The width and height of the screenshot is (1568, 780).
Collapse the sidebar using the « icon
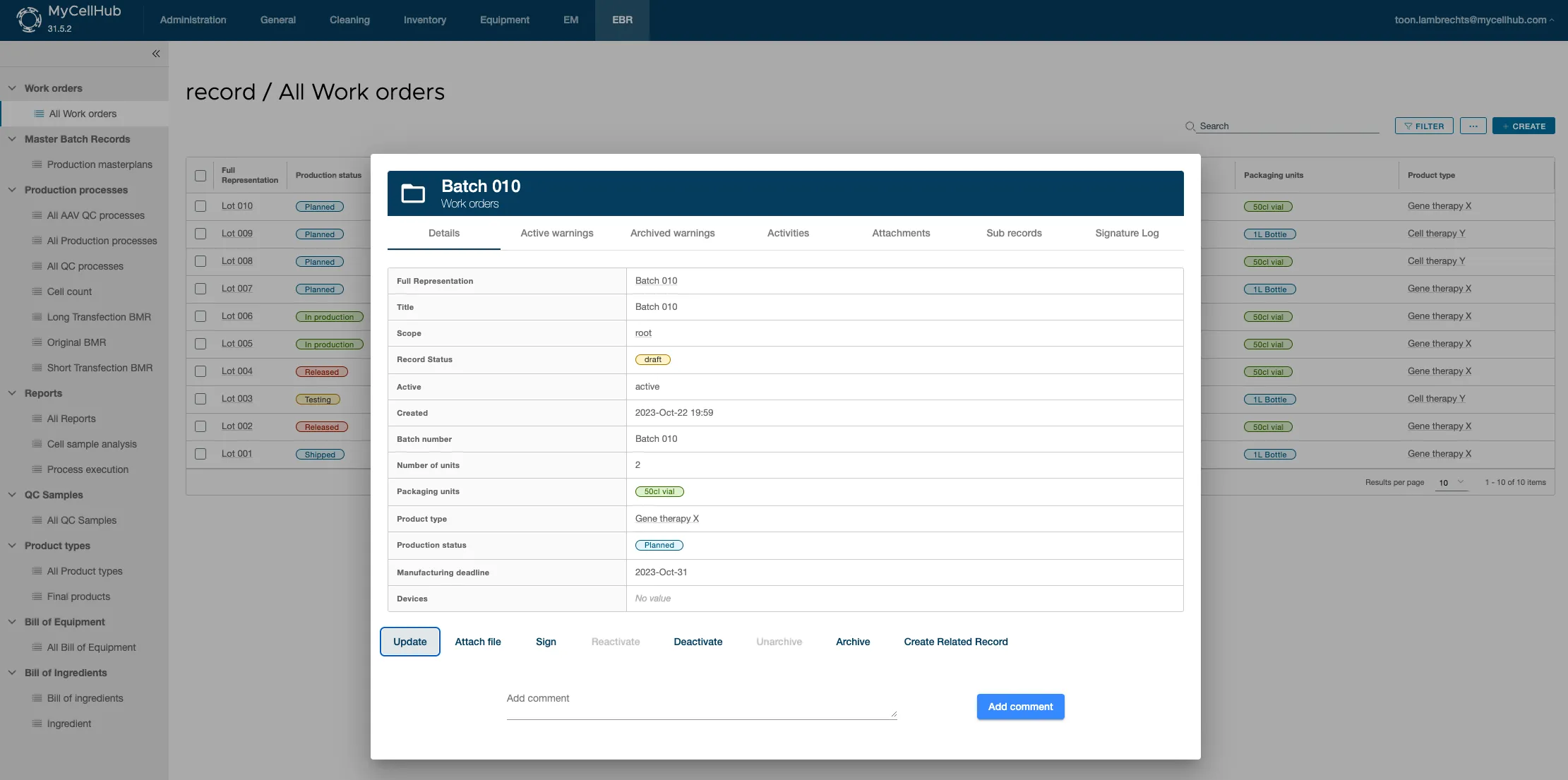(155, 54)
